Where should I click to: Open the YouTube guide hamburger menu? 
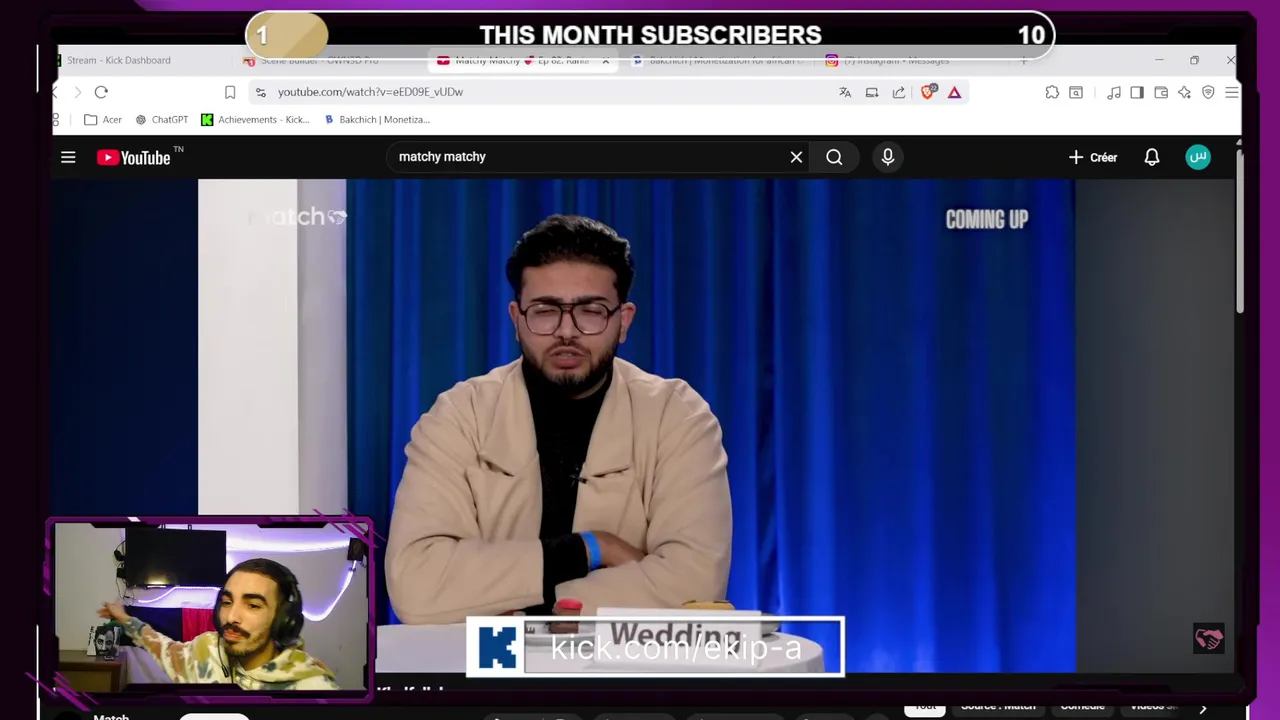(x=68, y=157)
